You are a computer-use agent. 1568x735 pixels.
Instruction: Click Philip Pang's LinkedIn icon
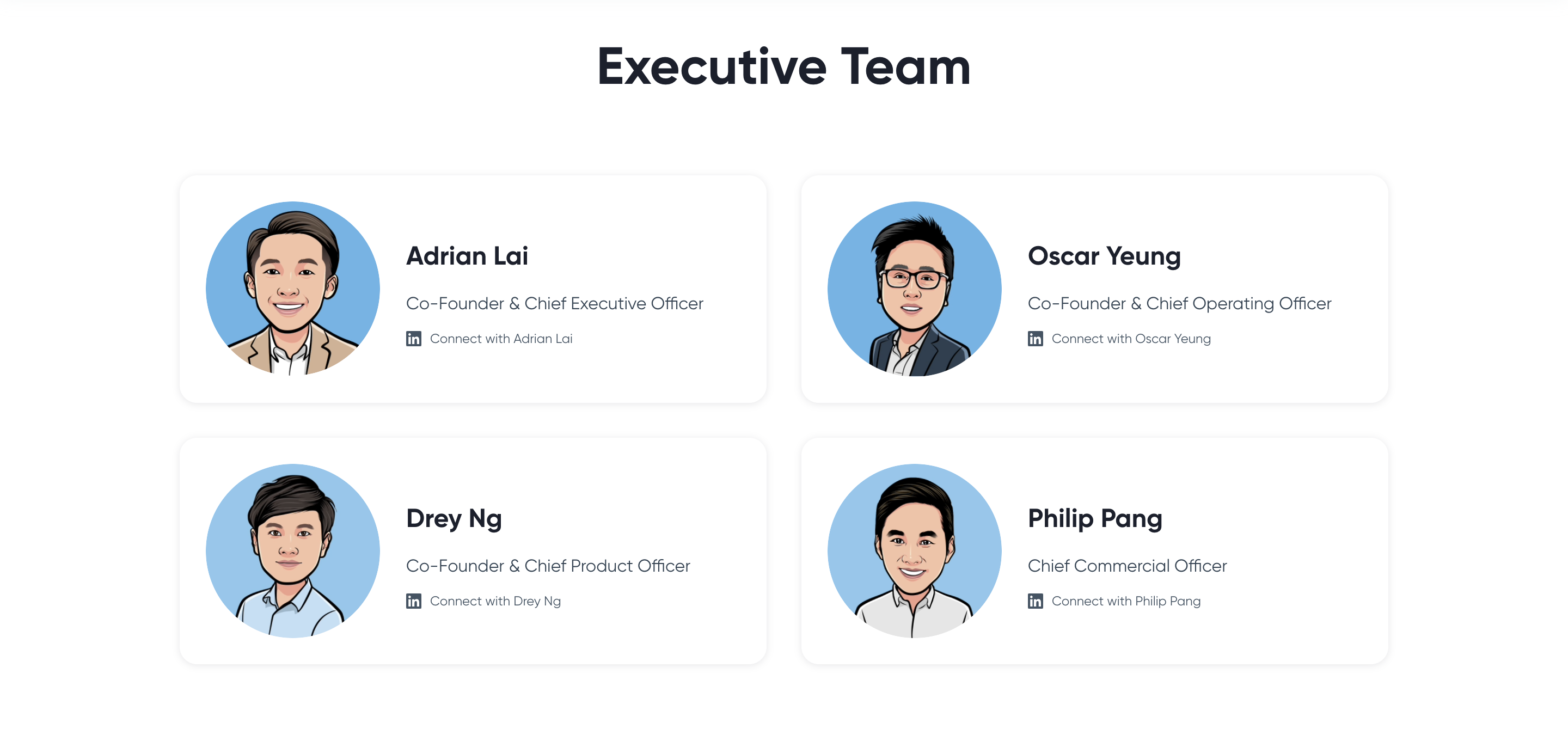pos(1035,601)
